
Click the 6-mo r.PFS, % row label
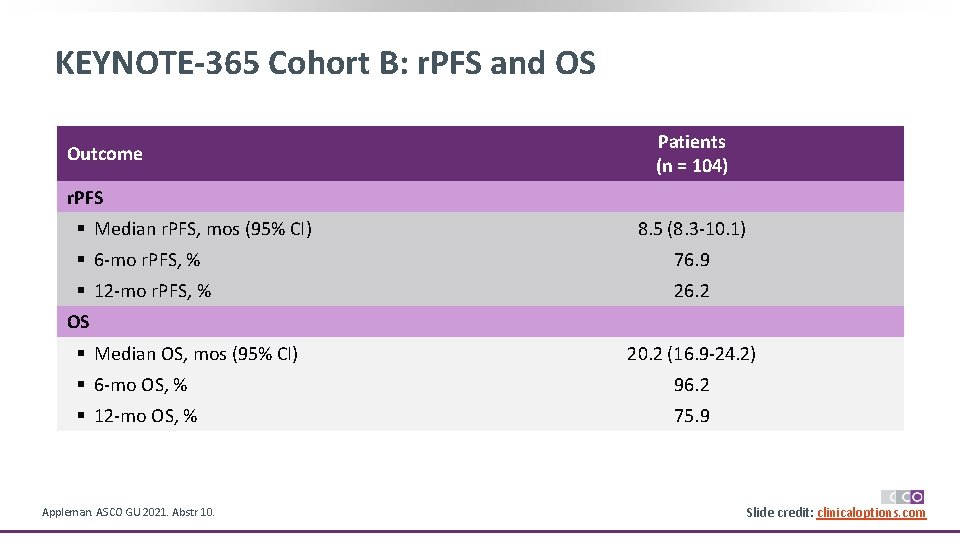point(147,260)
